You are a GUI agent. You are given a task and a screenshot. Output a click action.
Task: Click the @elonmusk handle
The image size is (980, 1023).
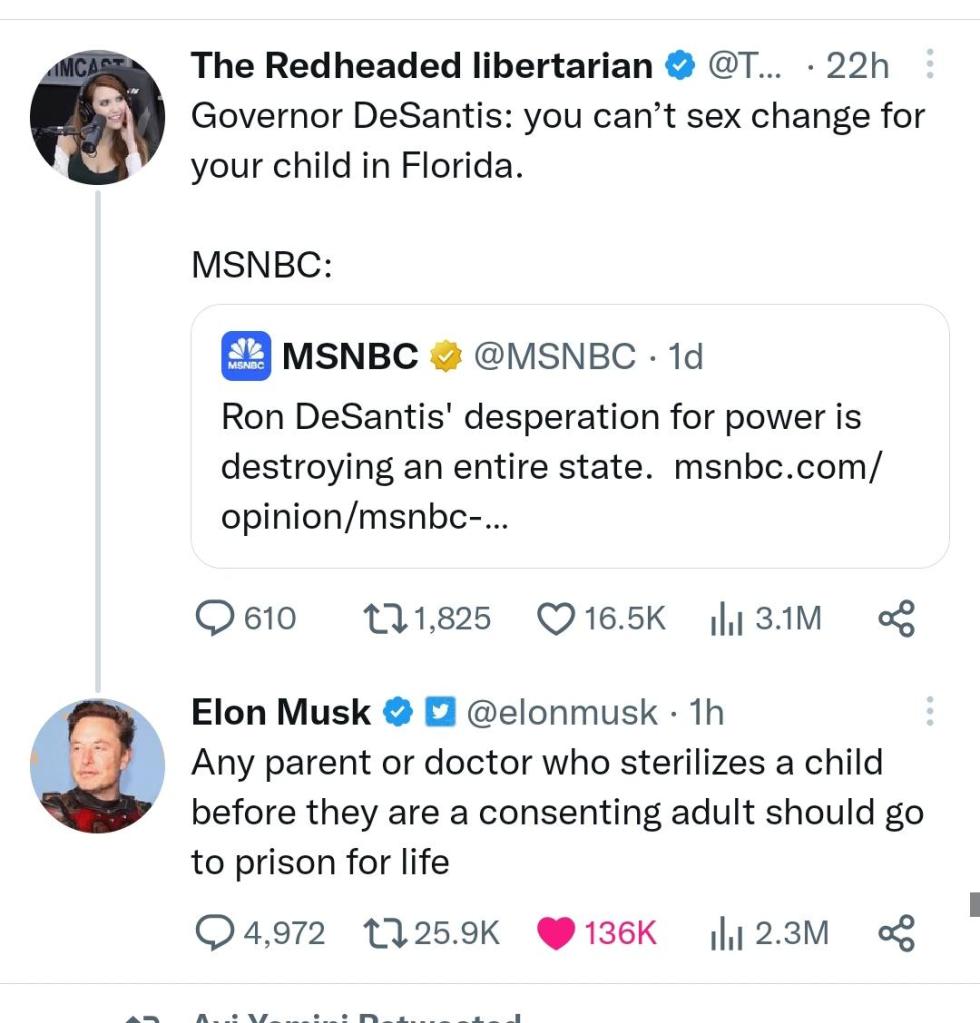tap(562, 712)
